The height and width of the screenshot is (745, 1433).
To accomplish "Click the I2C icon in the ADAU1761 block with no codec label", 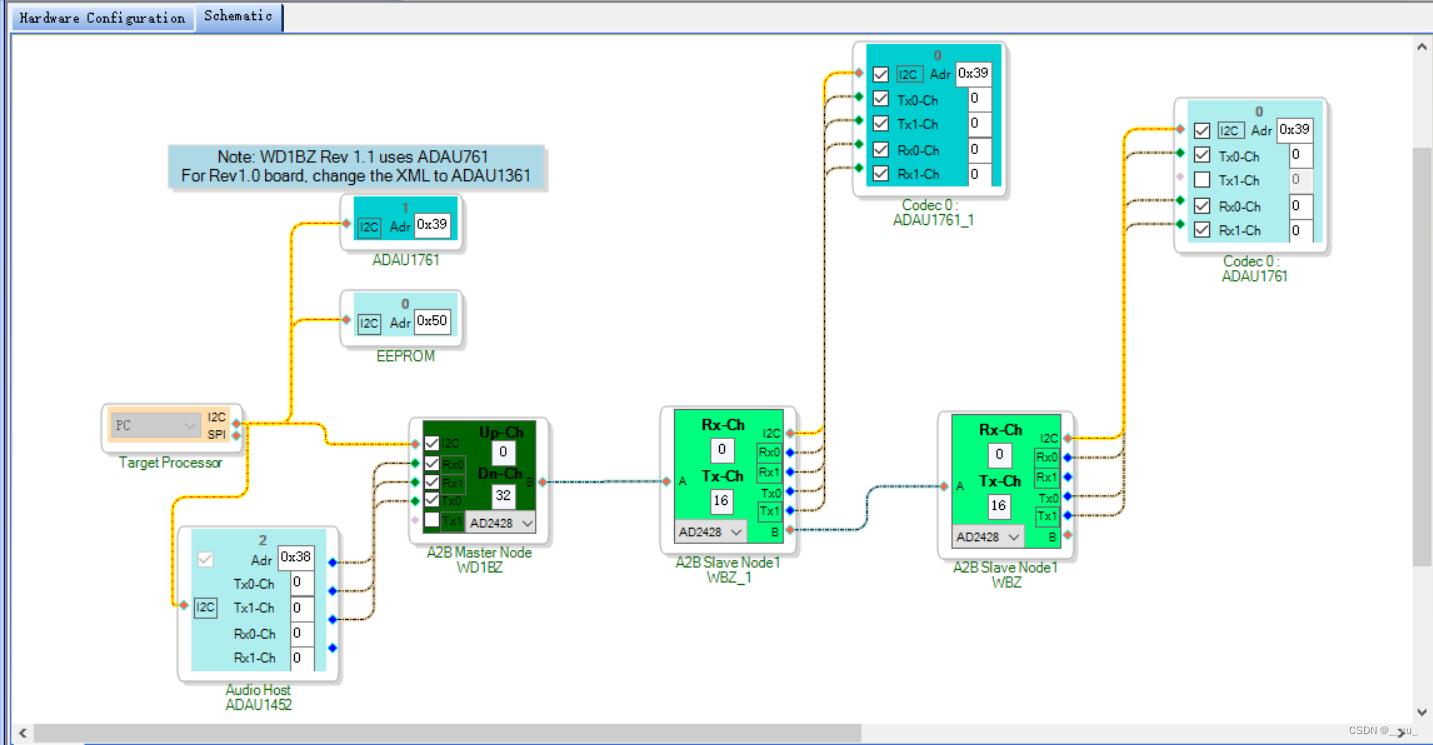I will click(369, 227).
